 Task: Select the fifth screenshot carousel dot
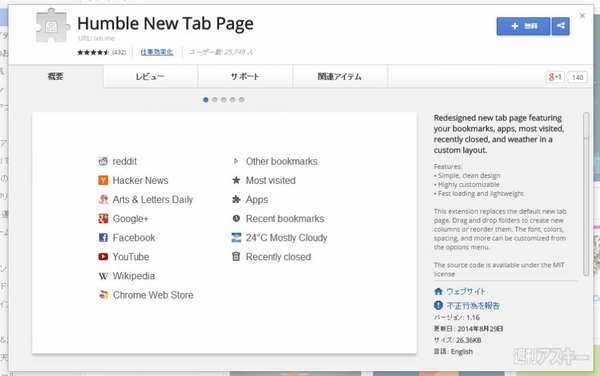(241, 100)
